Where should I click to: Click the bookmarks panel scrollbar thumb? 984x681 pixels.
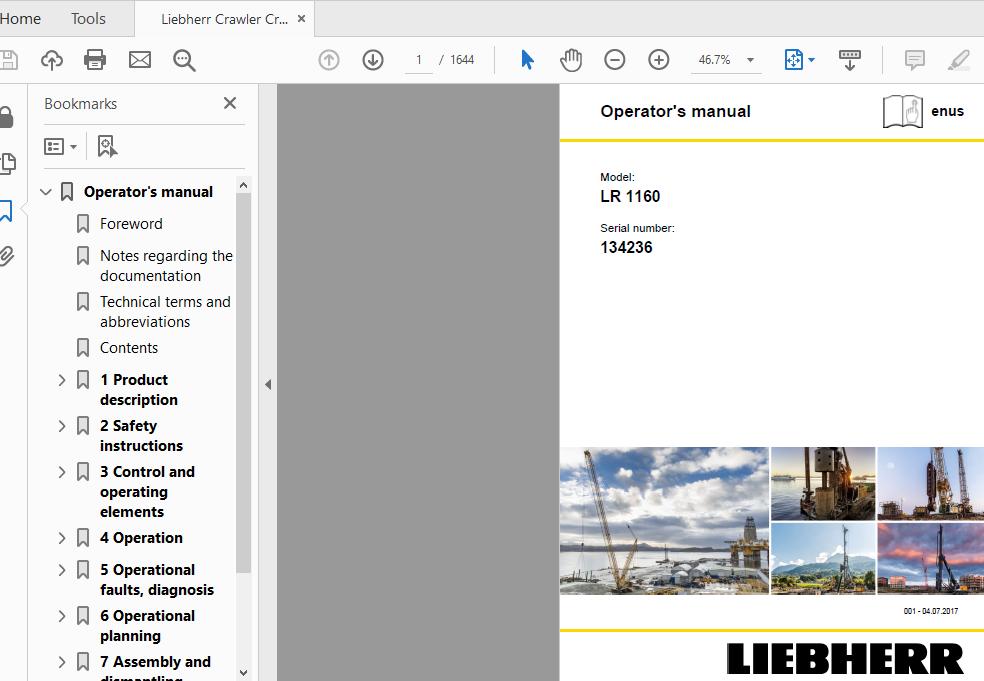(x=243, y=383)
